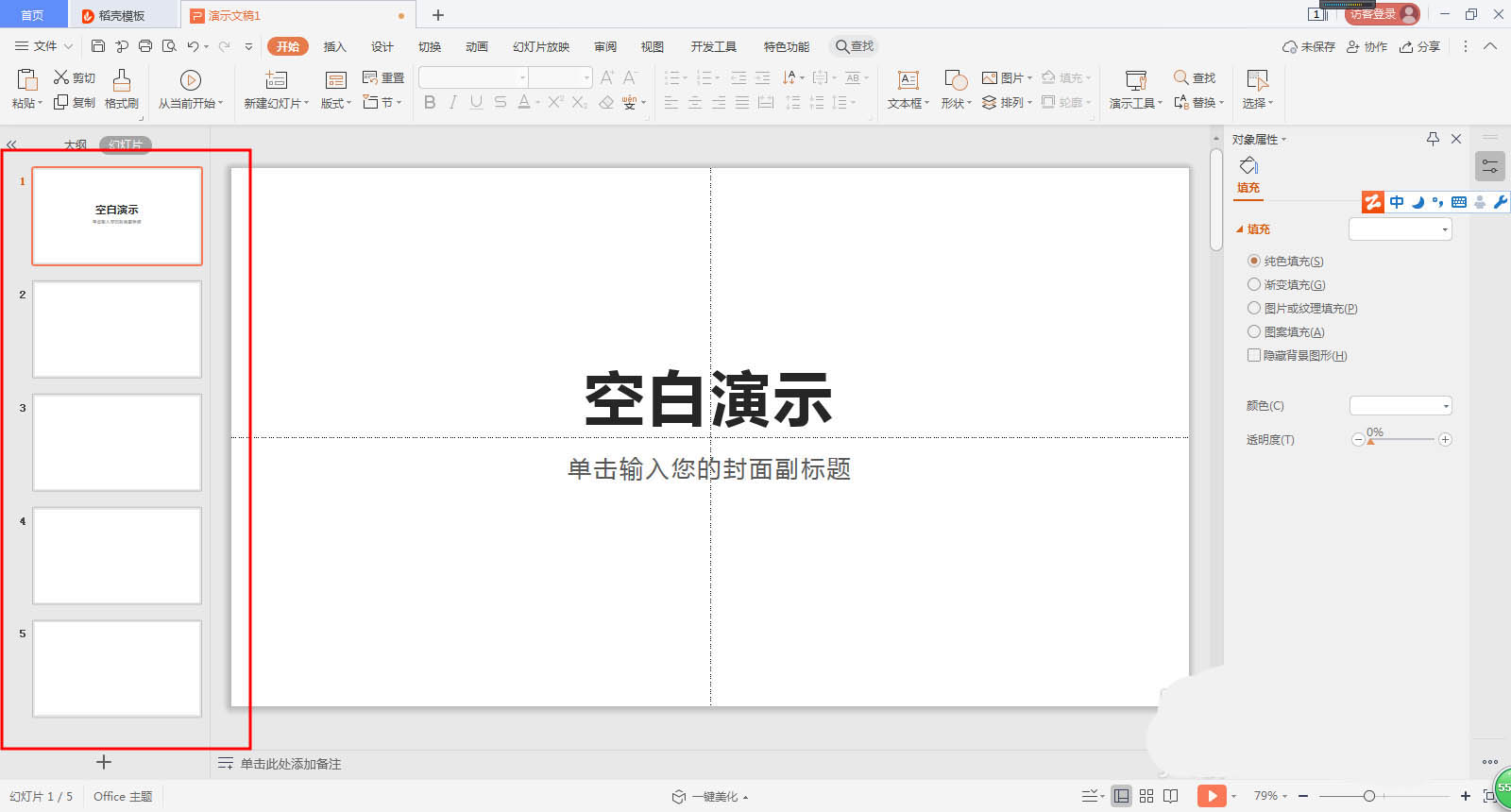Image resolution: width=1511 pixels, height=812 pixels.
Task: Select 纯色填充 solid fill option
Action: [1285, 261]
